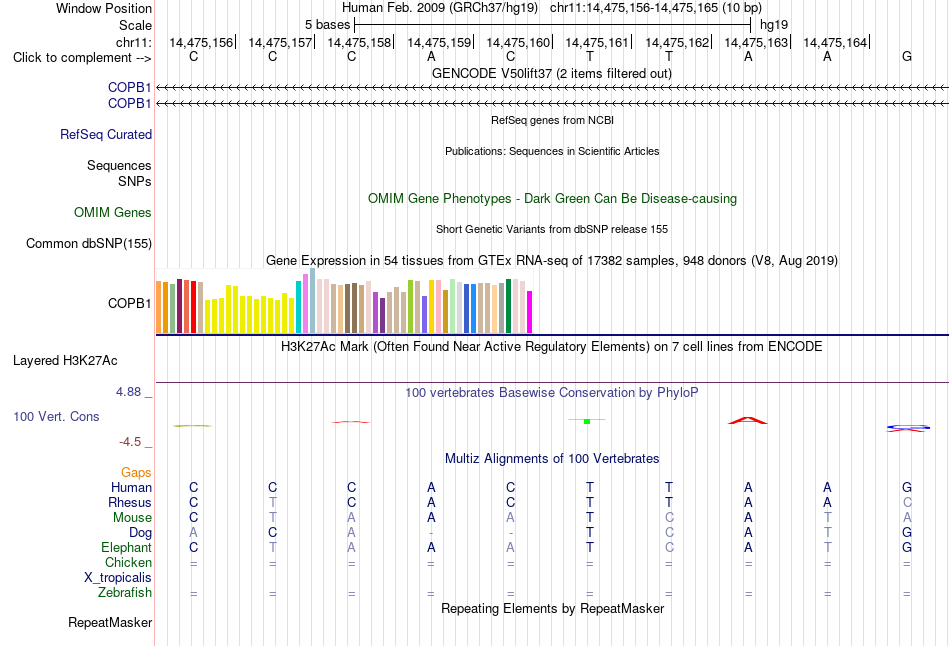Screen dimensions: 950x646
Task: Click the A base under 14,475,159
Action: [x=431, y=57]
